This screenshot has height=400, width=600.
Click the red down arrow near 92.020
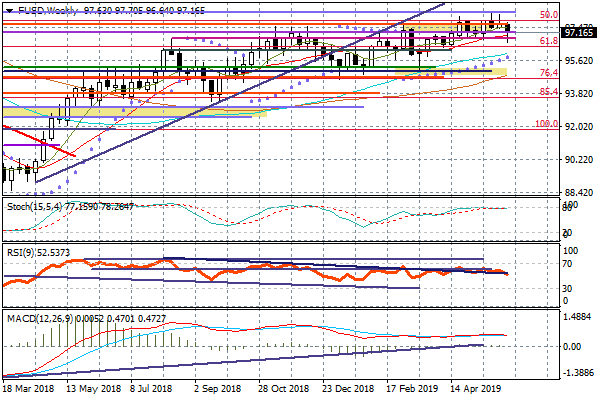pyautogui.click(x=40, y=143)
